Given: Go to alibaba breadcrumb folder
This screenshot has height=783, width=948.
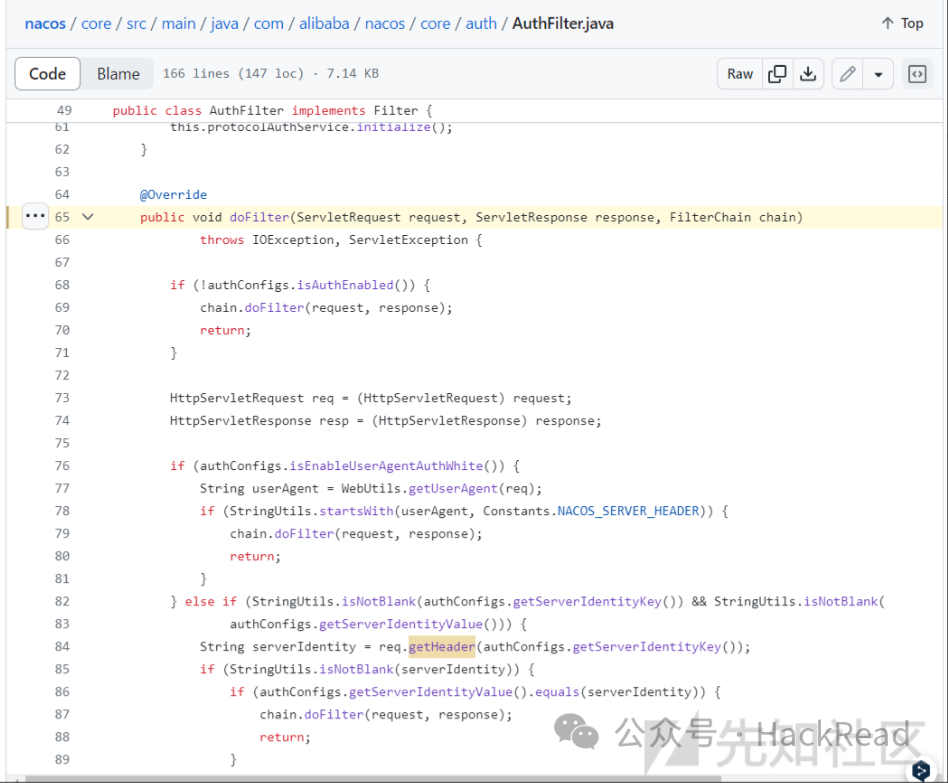Looking at the screenshot, I should click(x=324, y=24).
